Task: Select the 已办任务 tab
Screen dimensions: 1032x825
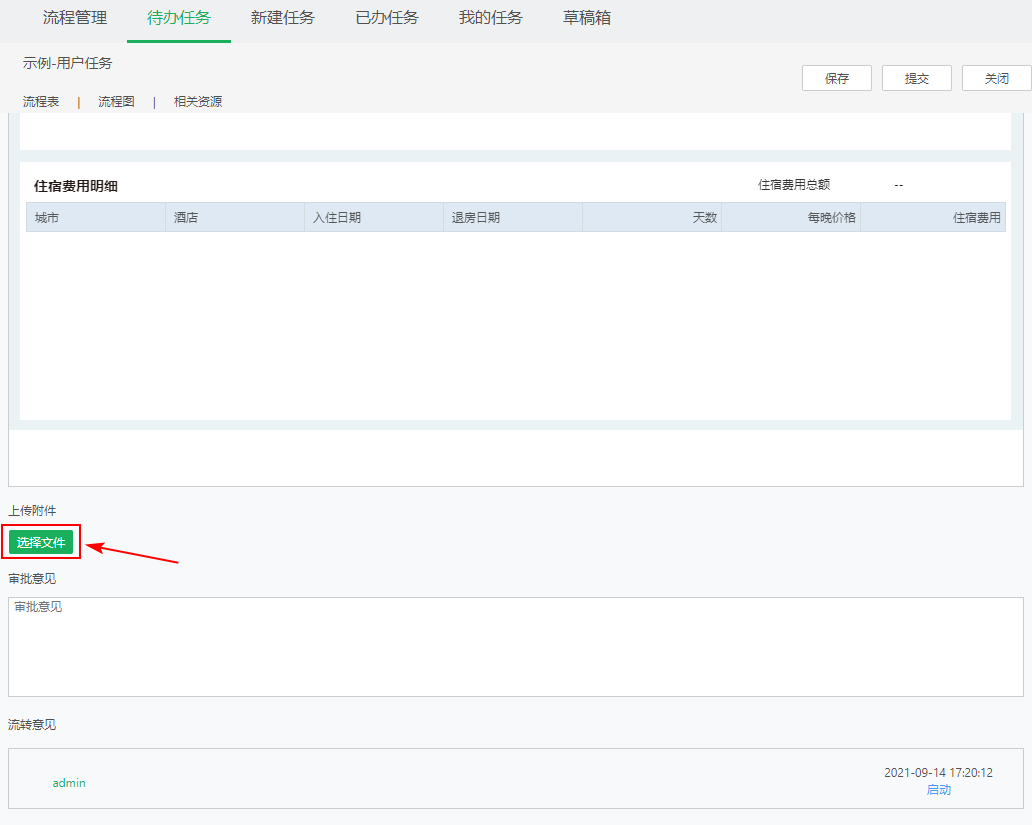Action: tap(387, 18)
